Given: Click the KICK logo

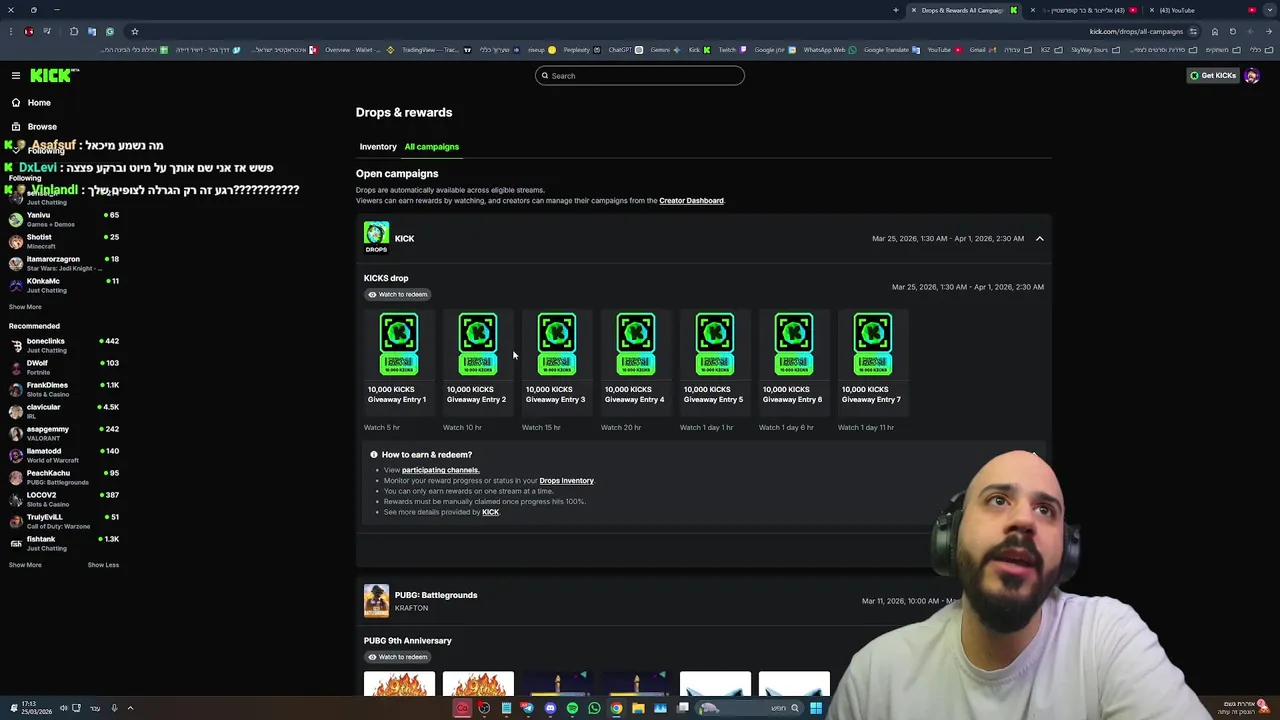Looking at the screenshot, I should point(54,76).
